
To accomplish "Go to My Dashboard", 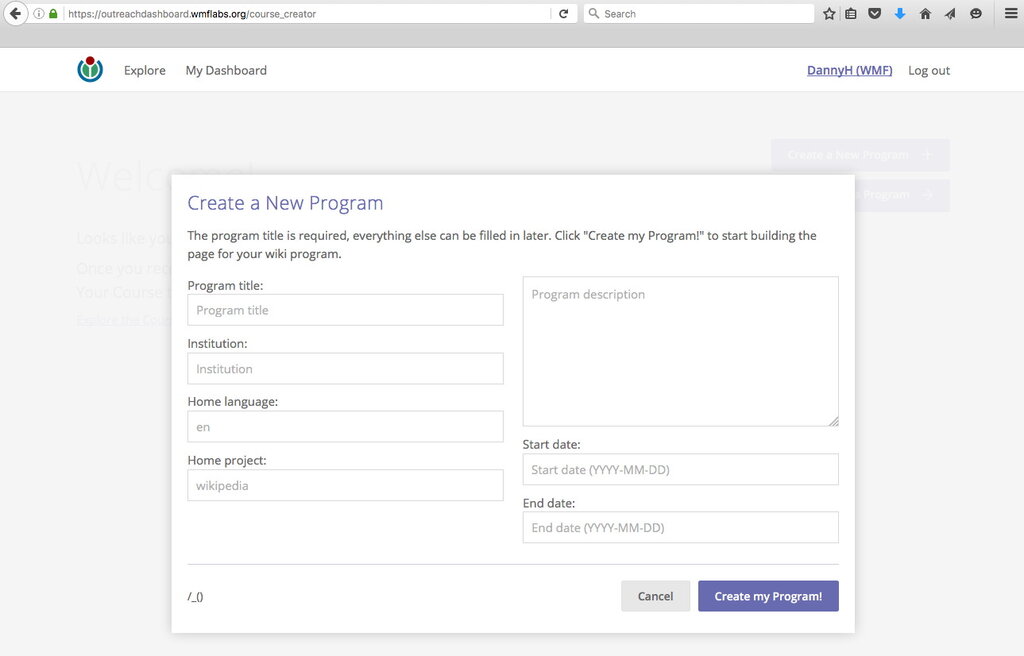I will pos(226,71).
